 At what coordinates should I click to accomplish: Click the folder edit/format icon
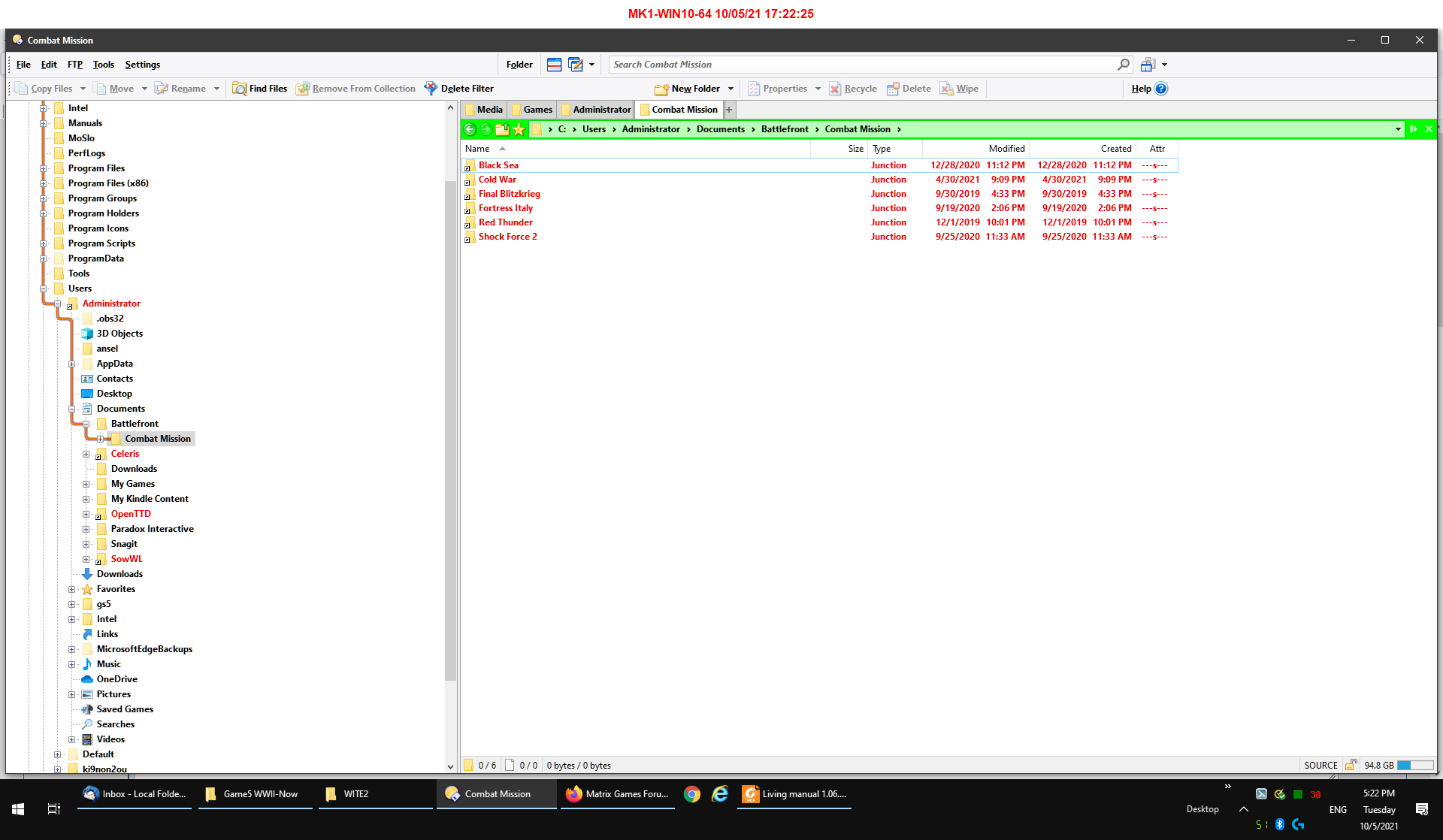tap(575, 65)
